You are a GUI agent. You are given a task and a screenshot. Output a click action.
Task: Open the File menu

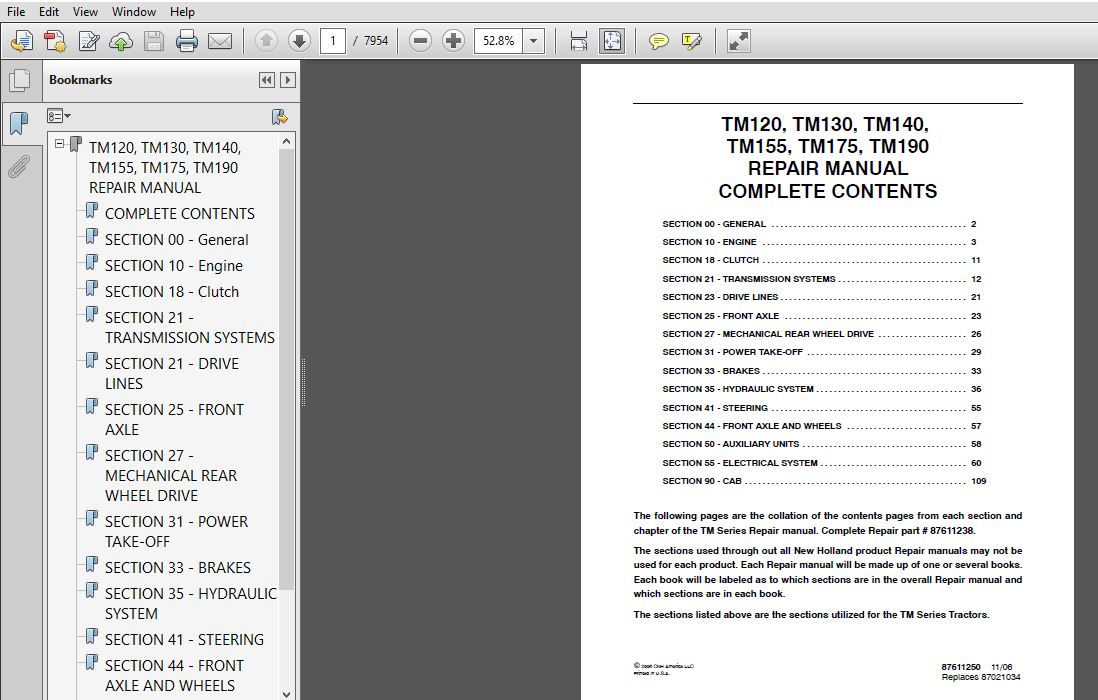point(15,12)
